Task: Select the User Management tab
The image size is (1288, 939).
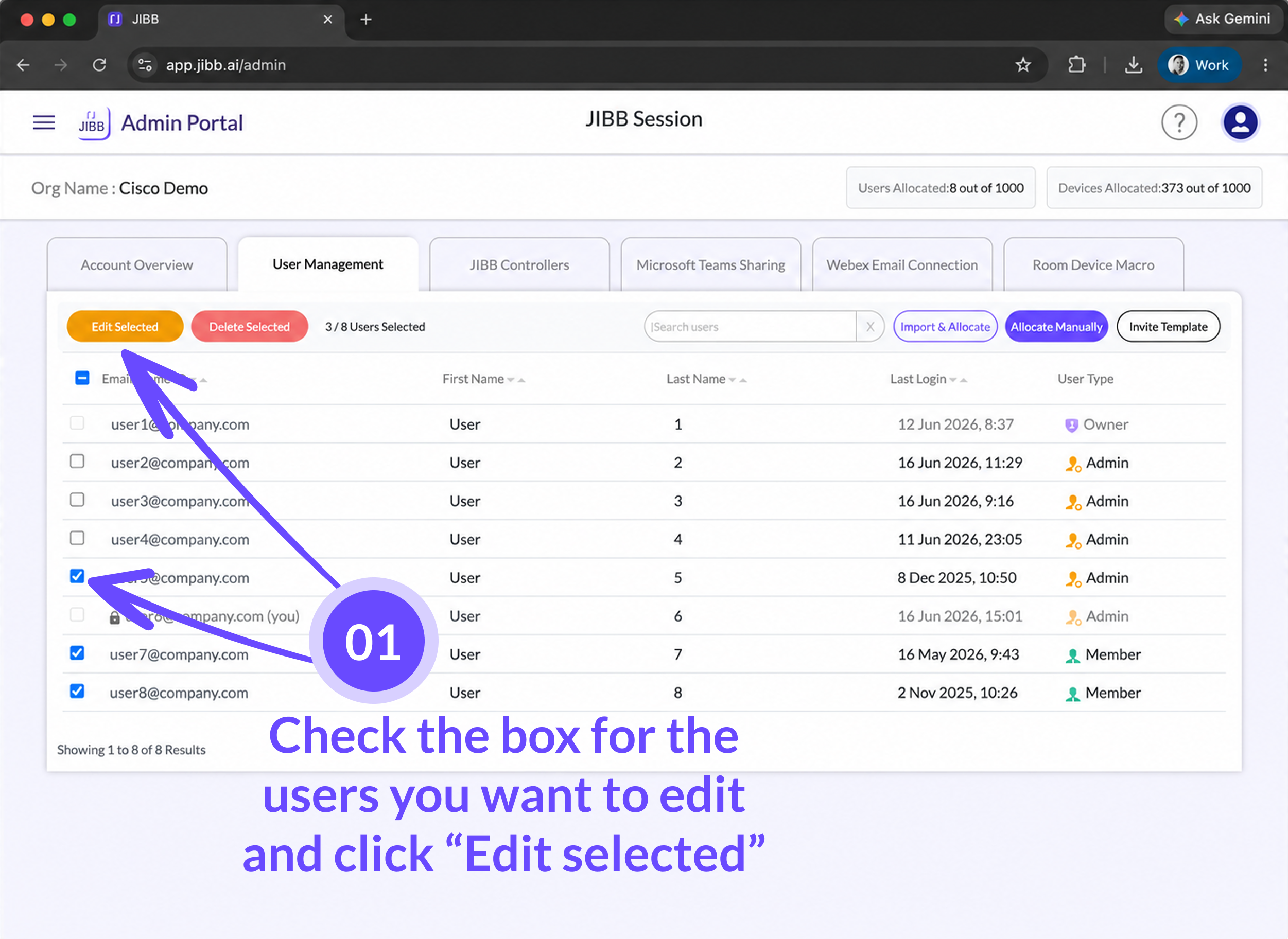Action: [x=328, y=264]
